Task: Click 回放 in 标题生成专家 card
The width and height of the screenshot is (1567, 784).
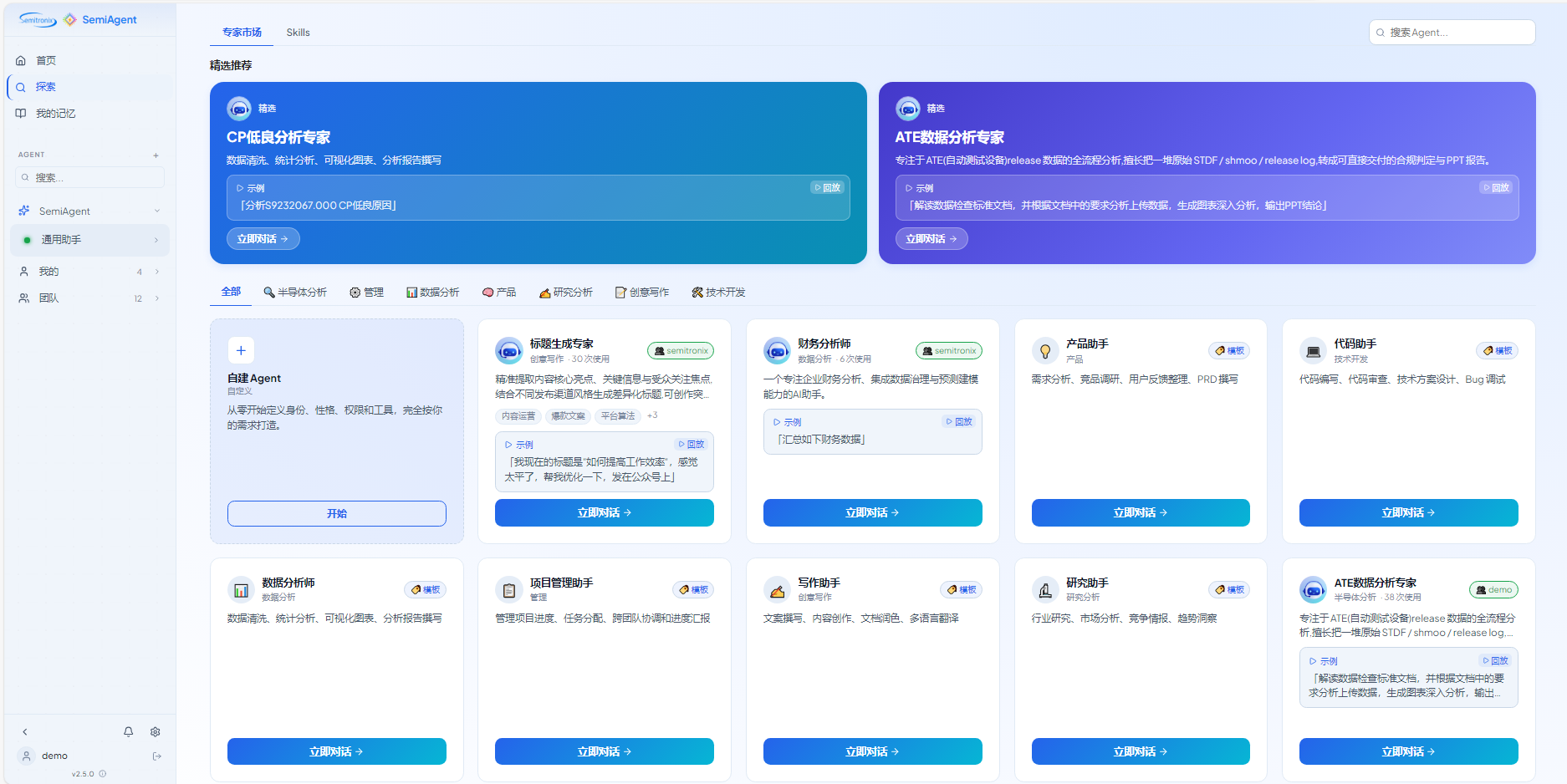Action: tap(692, 445)
